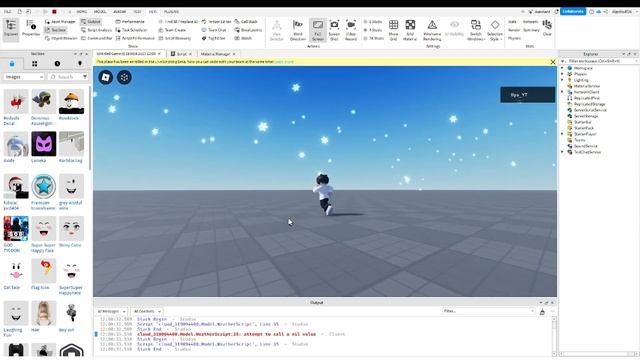Image resolution: width=640 pixels, height=360 pixels.
Task: Expand the Workspace tree node
Action: tap(563, 68)
